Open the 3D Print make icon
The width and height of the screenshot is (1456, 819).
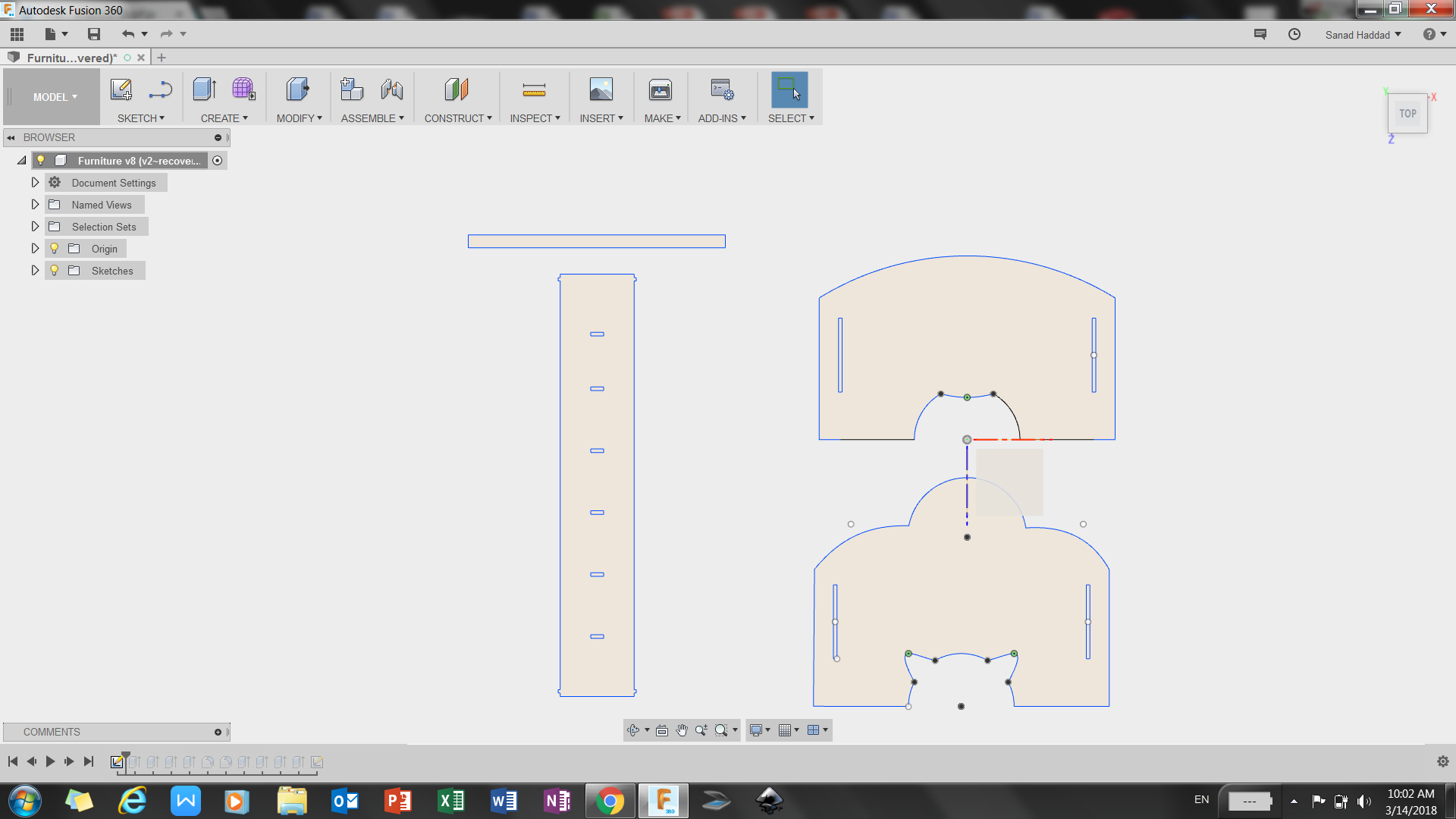(661, 90)
